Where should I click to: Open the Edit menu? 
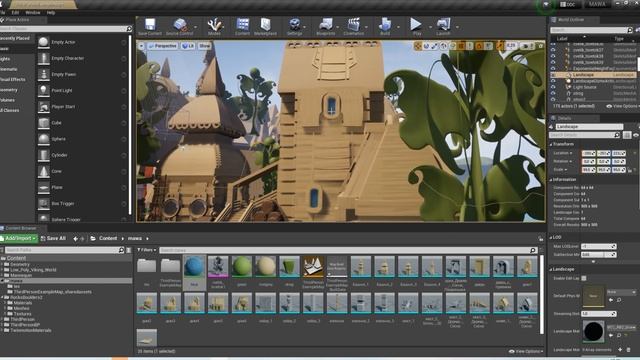15,13
